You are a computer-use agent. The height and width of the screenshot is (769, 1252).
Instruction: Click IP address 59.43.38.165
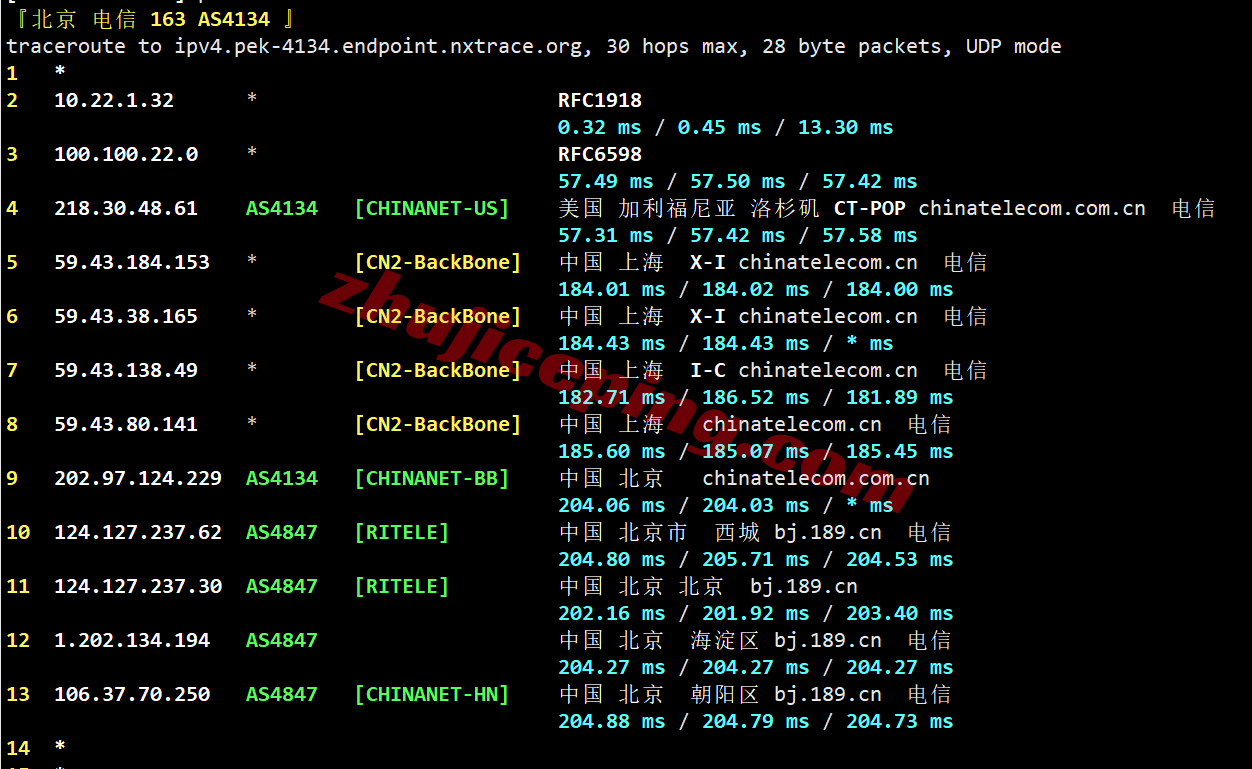(x=126, y=316)
